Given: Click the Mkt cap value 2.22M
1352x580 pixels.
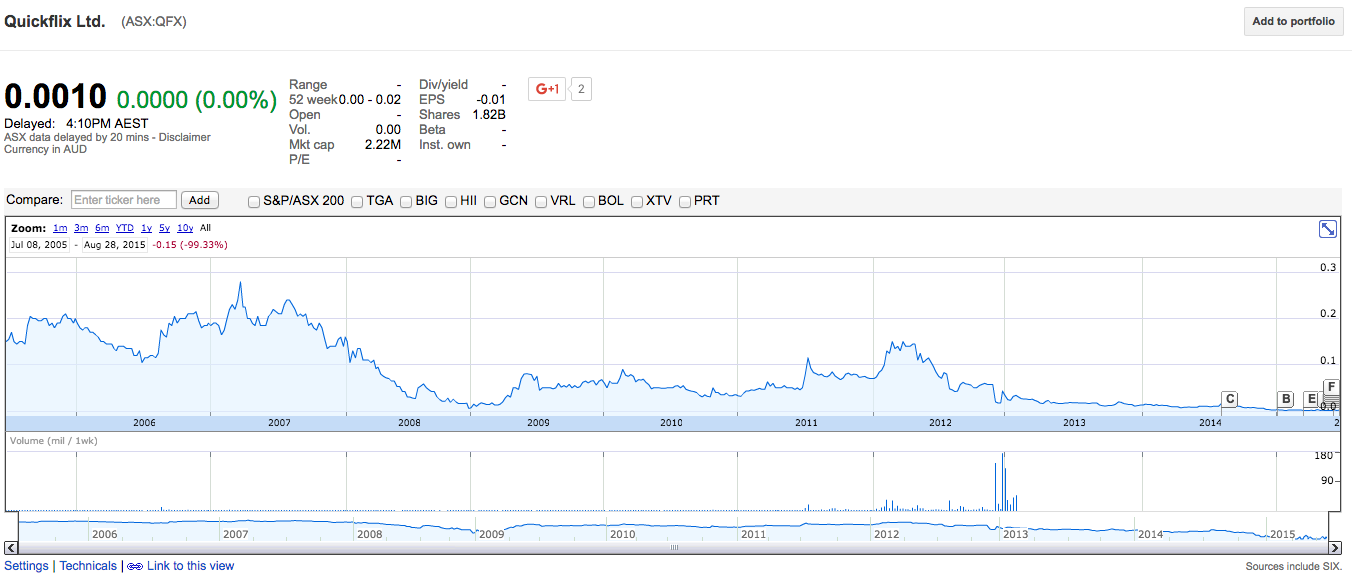Looking at the screenshot, I should tap(383, 145).
